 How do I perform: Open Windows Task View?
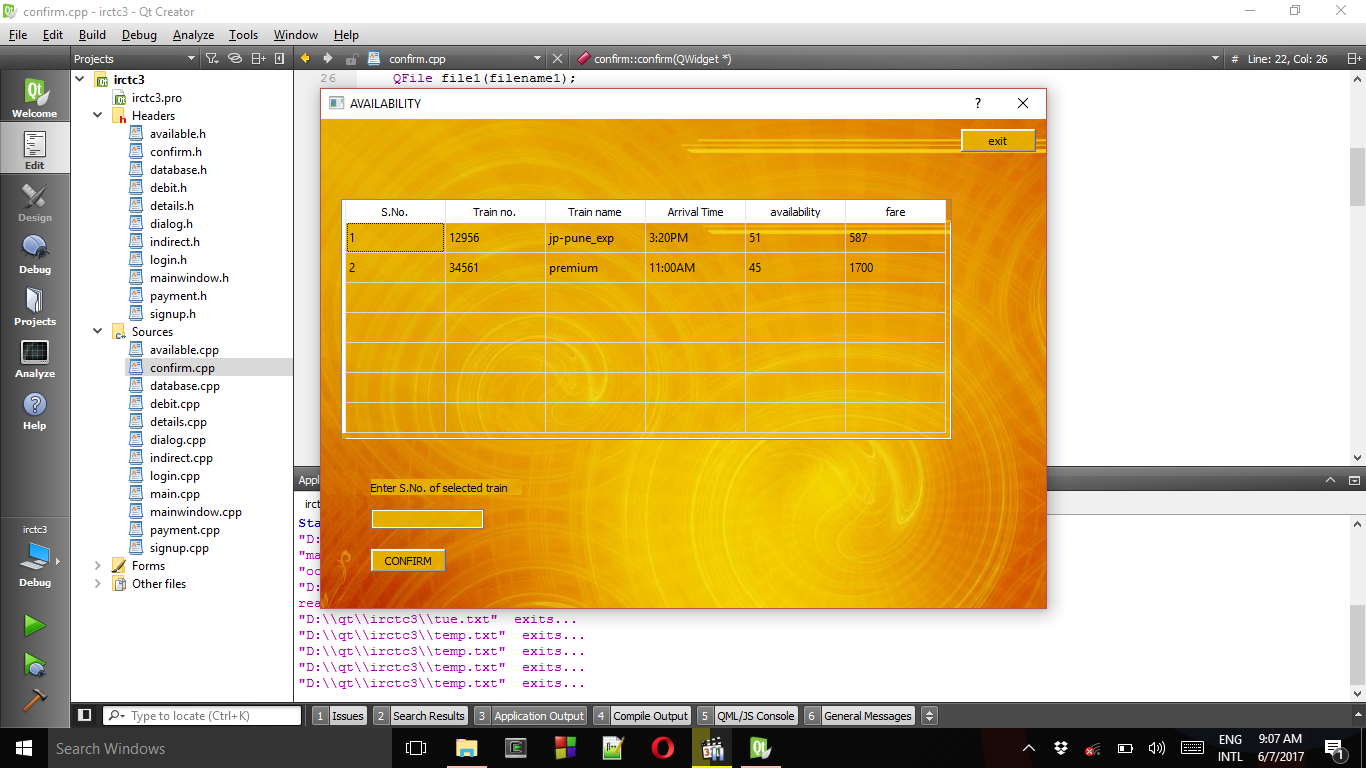pos(416,748)
